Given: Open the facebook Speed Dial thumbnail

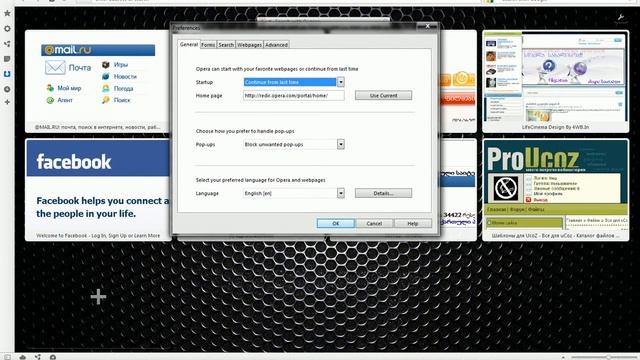Looking at the screenshot, I should (98, 190).
